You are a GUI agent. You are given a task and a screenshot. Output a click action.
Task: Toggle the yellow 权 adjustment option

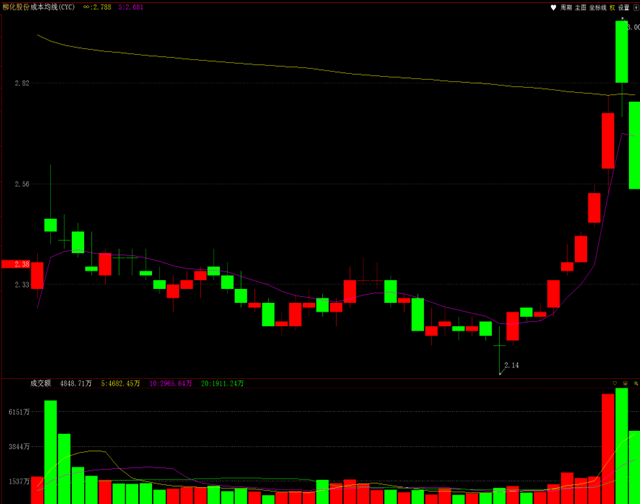tap(612, 7)
